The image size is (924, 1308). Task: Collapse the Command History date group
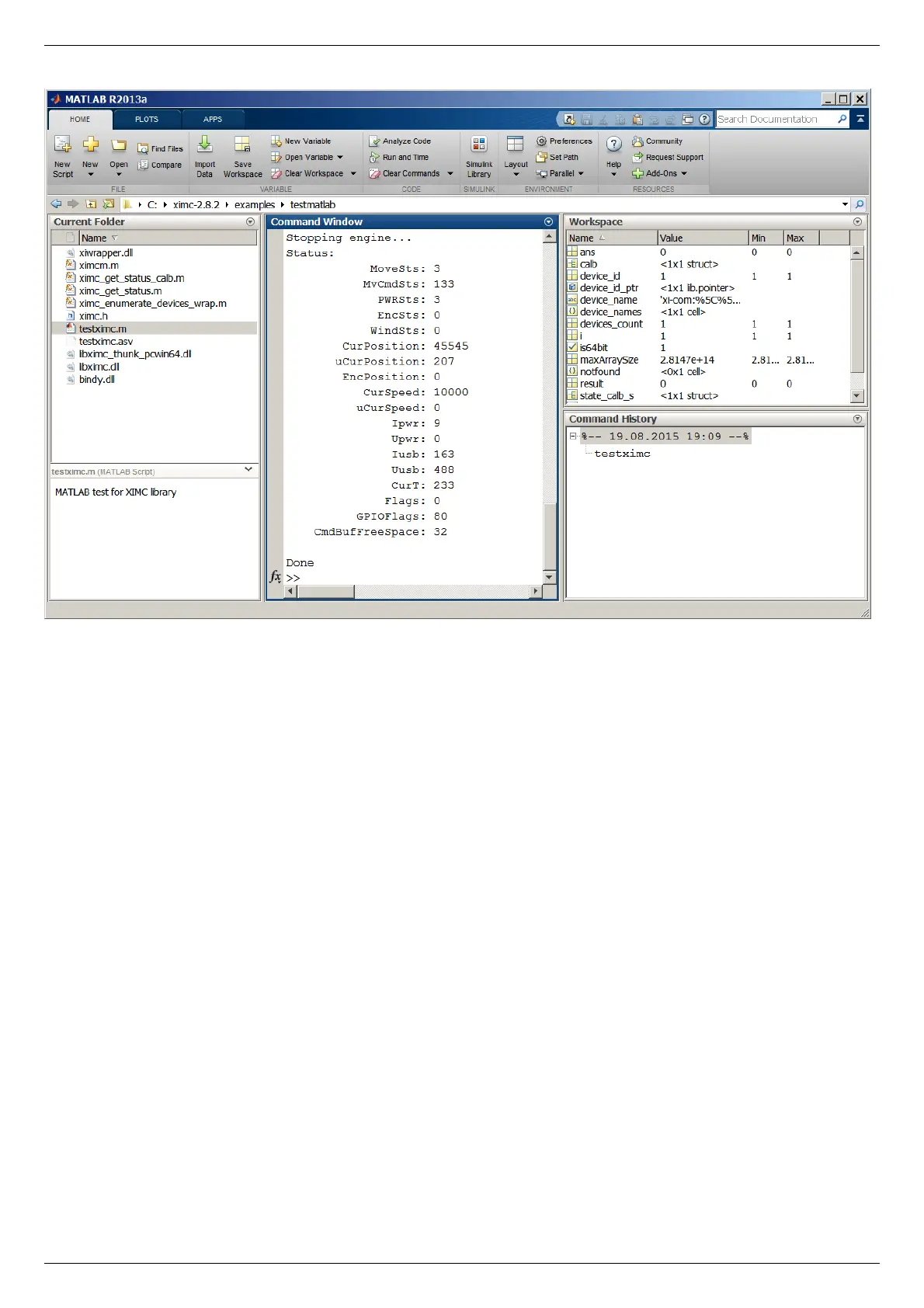(x=573, y=437)
